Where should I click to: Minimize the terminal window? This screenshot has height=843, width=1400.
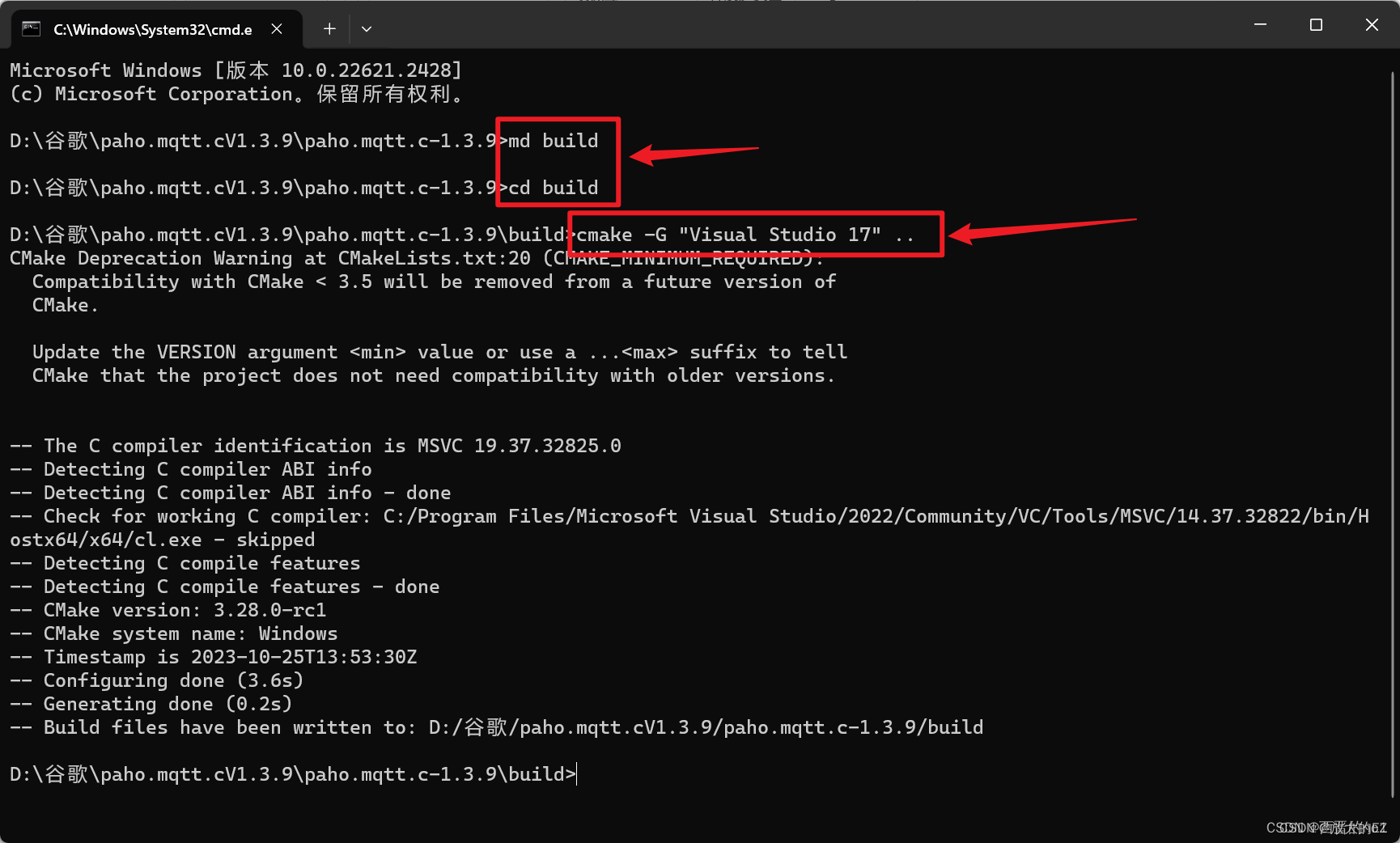1260,24
